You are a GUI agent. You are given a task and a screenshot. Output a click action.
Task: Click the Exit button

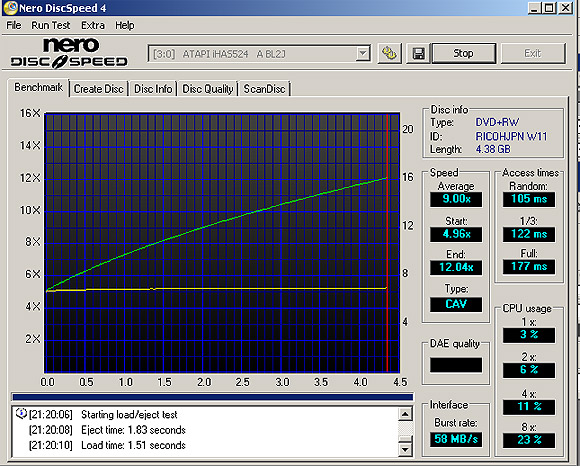533,54
